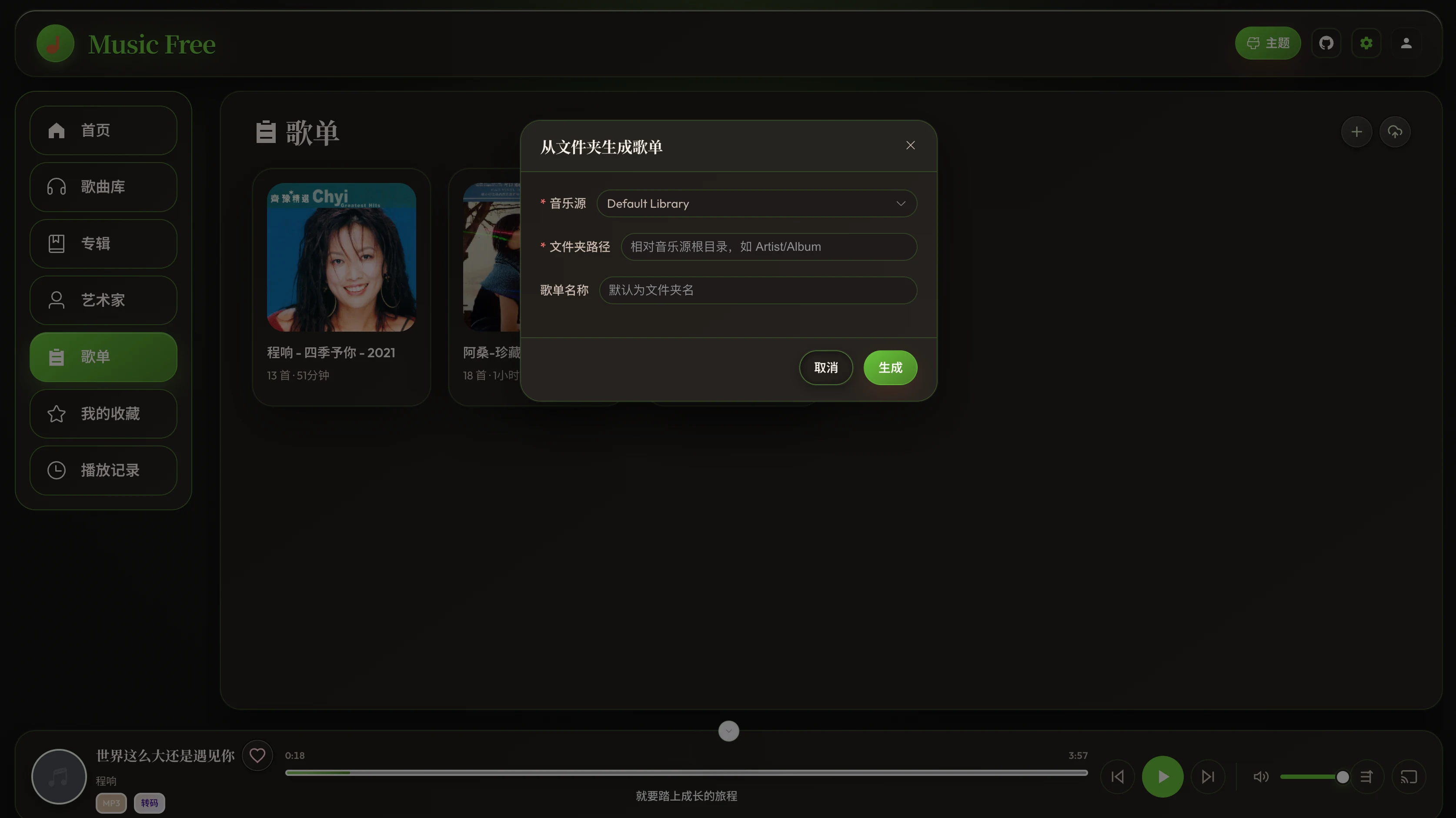Open 专辑 in sidebar
Screen dimensions: 1456x818
tap(104, 243)
